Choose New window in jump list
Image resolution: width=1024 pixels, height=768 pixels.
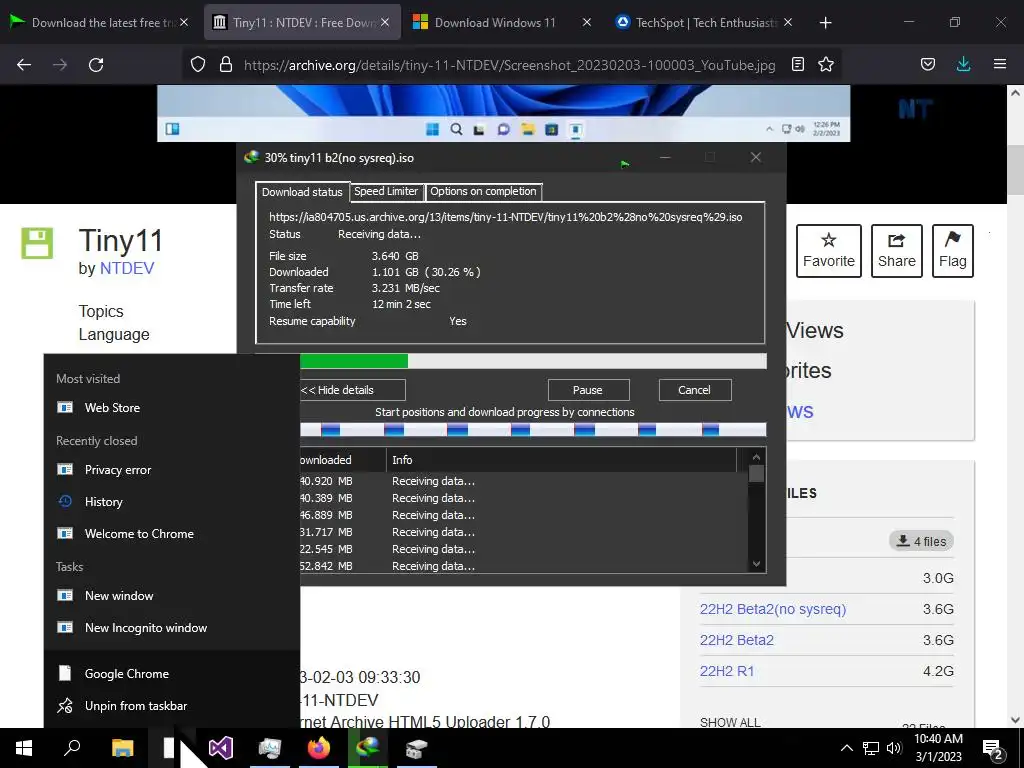(x=172, y=596)
